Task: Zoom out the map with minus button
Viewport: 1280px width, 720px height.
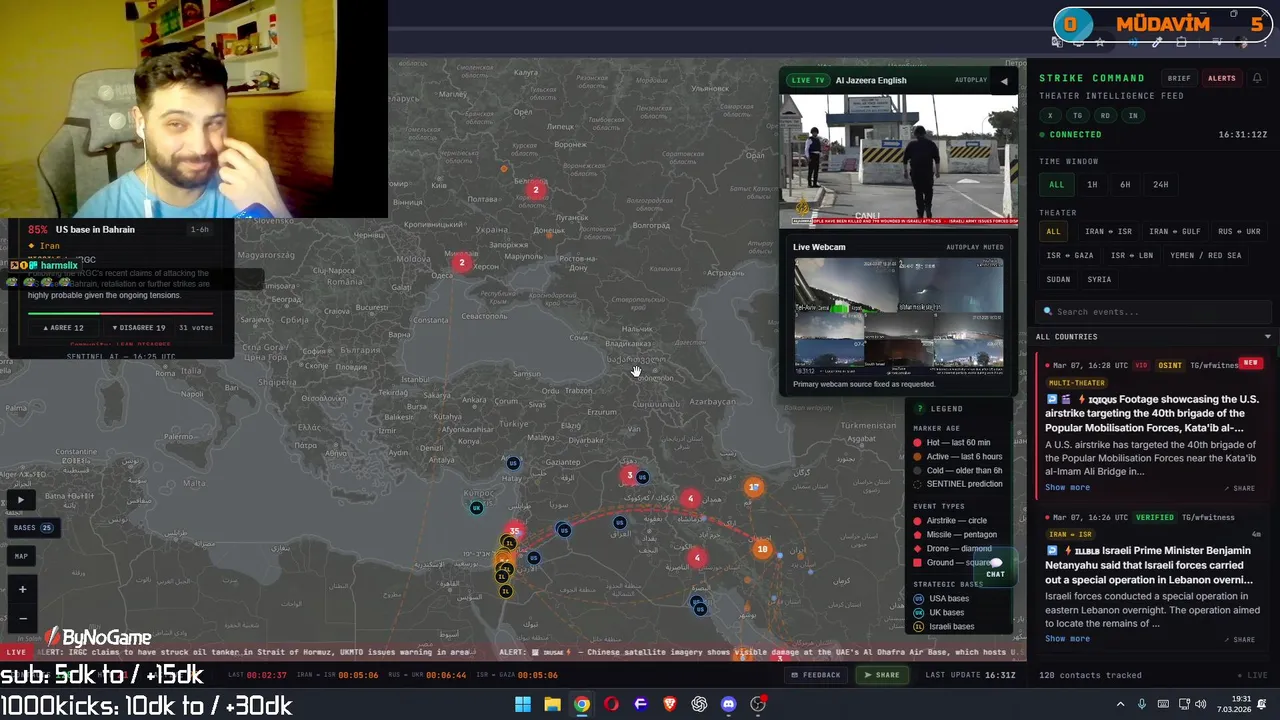Action: coord(22,617)
